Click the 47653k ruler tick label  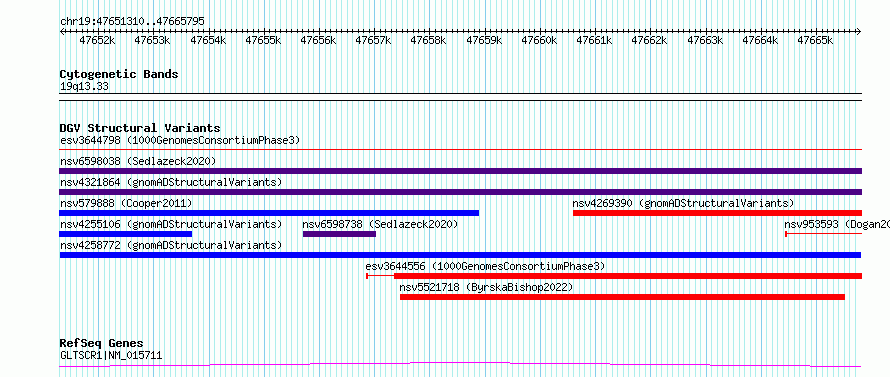[152, 40]
